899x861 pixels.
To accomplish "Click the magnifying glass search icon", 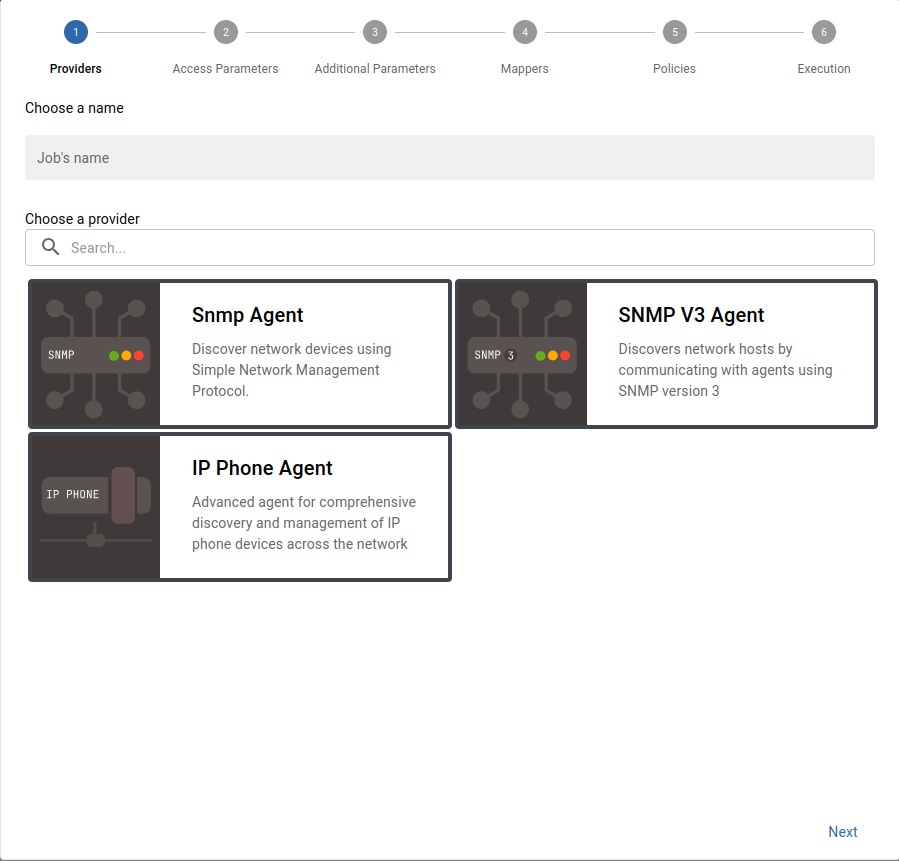I will (x=51, y=248).
